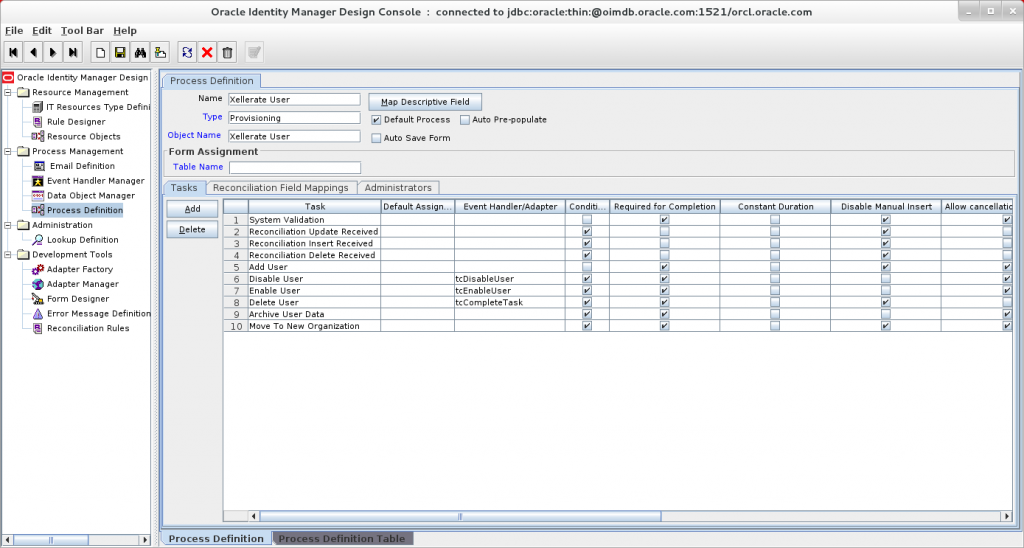
Task: Click the trash can toolbar icon
Action: pyautogui.click(x=227, y=52)
